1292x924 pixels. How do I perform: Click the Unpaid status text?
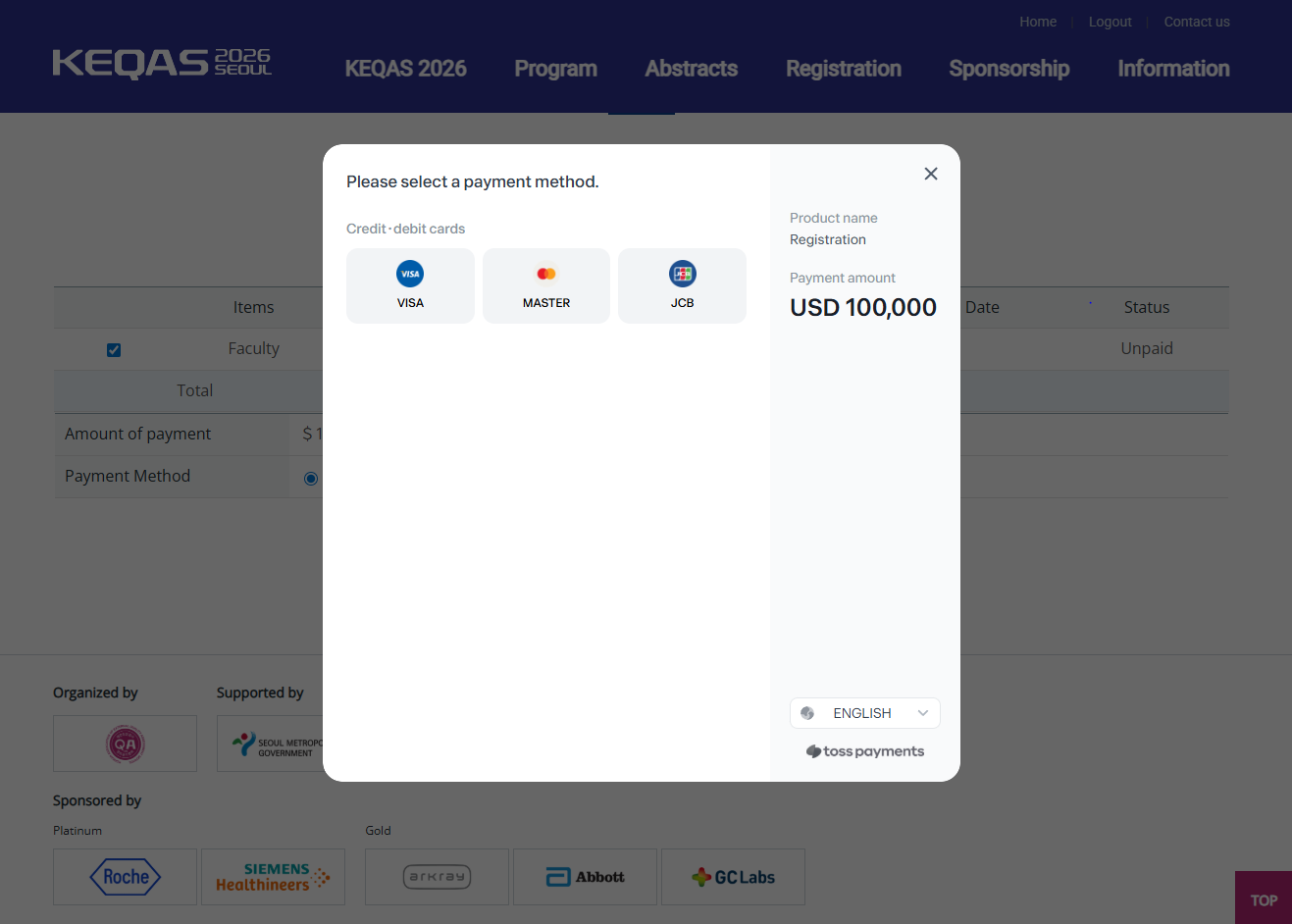coord(1147,348)
